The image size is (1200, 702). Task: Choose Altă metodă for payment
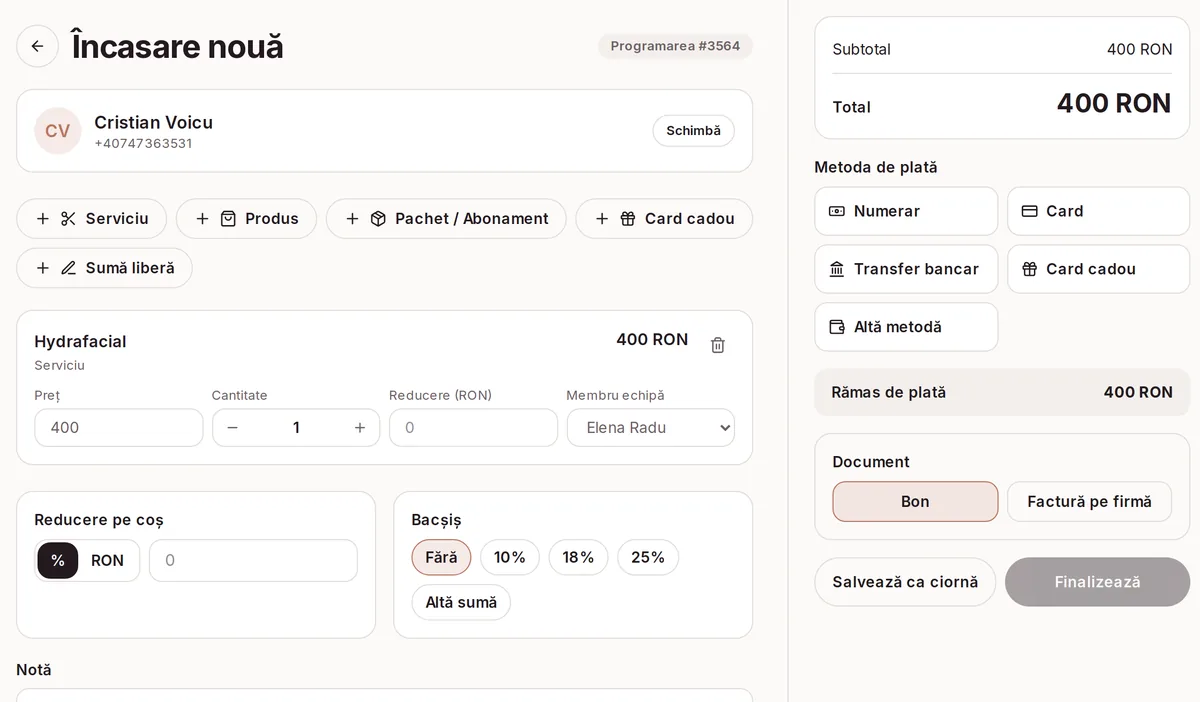906,328
